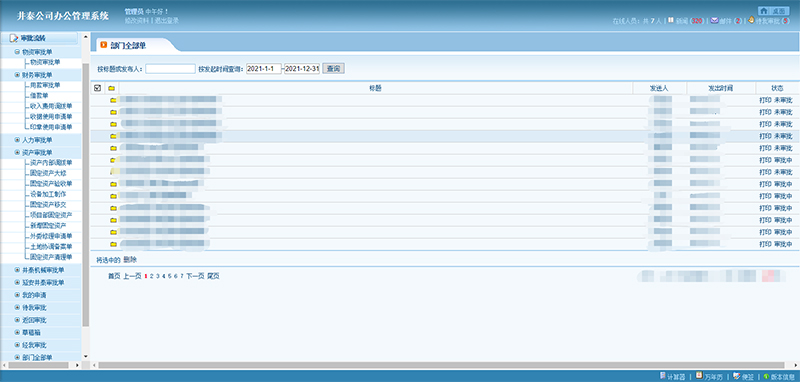
Task: Toggle the select-all checkbox in table header
Action: (x=97, y=88)
